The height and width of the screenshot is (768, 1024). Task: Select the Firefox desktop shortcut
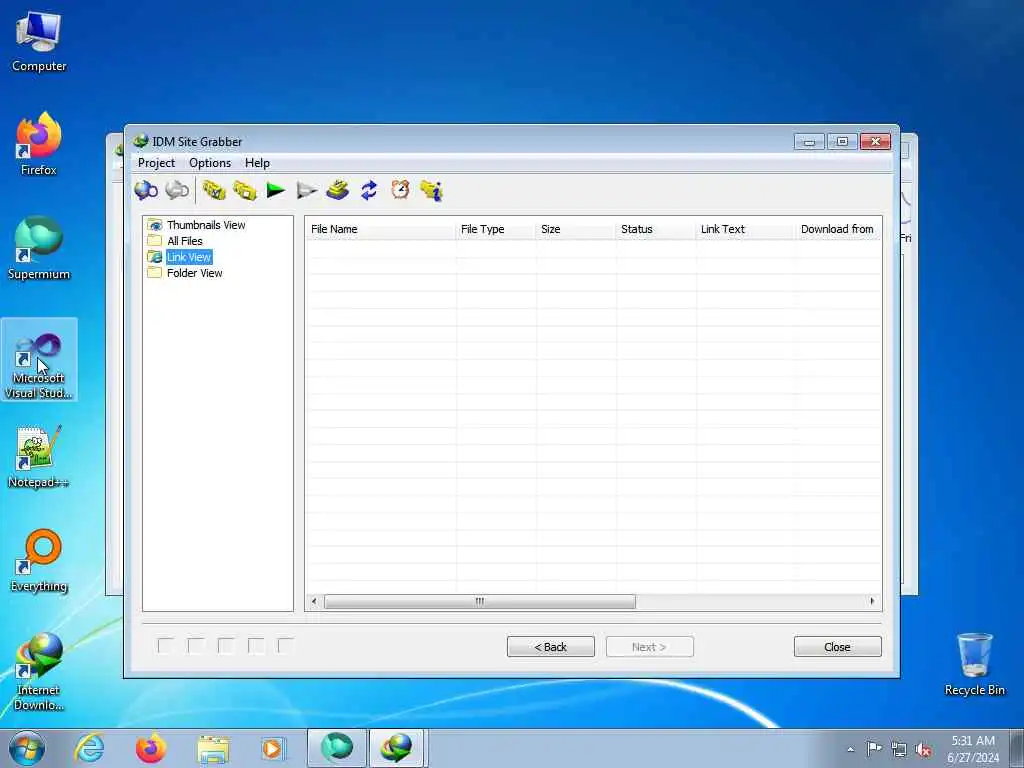[39, 145]
